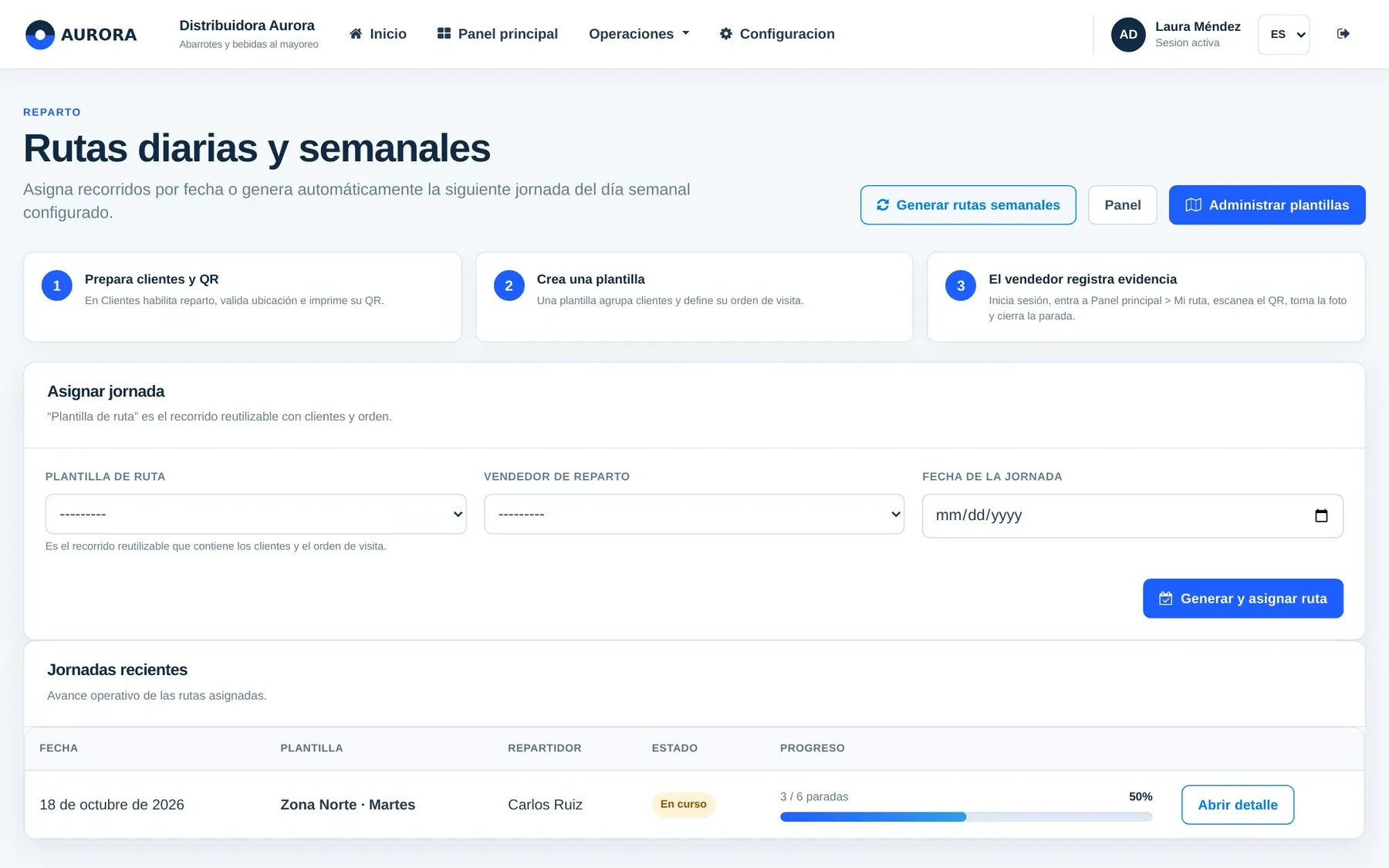The width and height of the screenshot is (1389, 868).
Task: Click the Carlos Ruiz repartidor cell
Action: pos(545,805)
